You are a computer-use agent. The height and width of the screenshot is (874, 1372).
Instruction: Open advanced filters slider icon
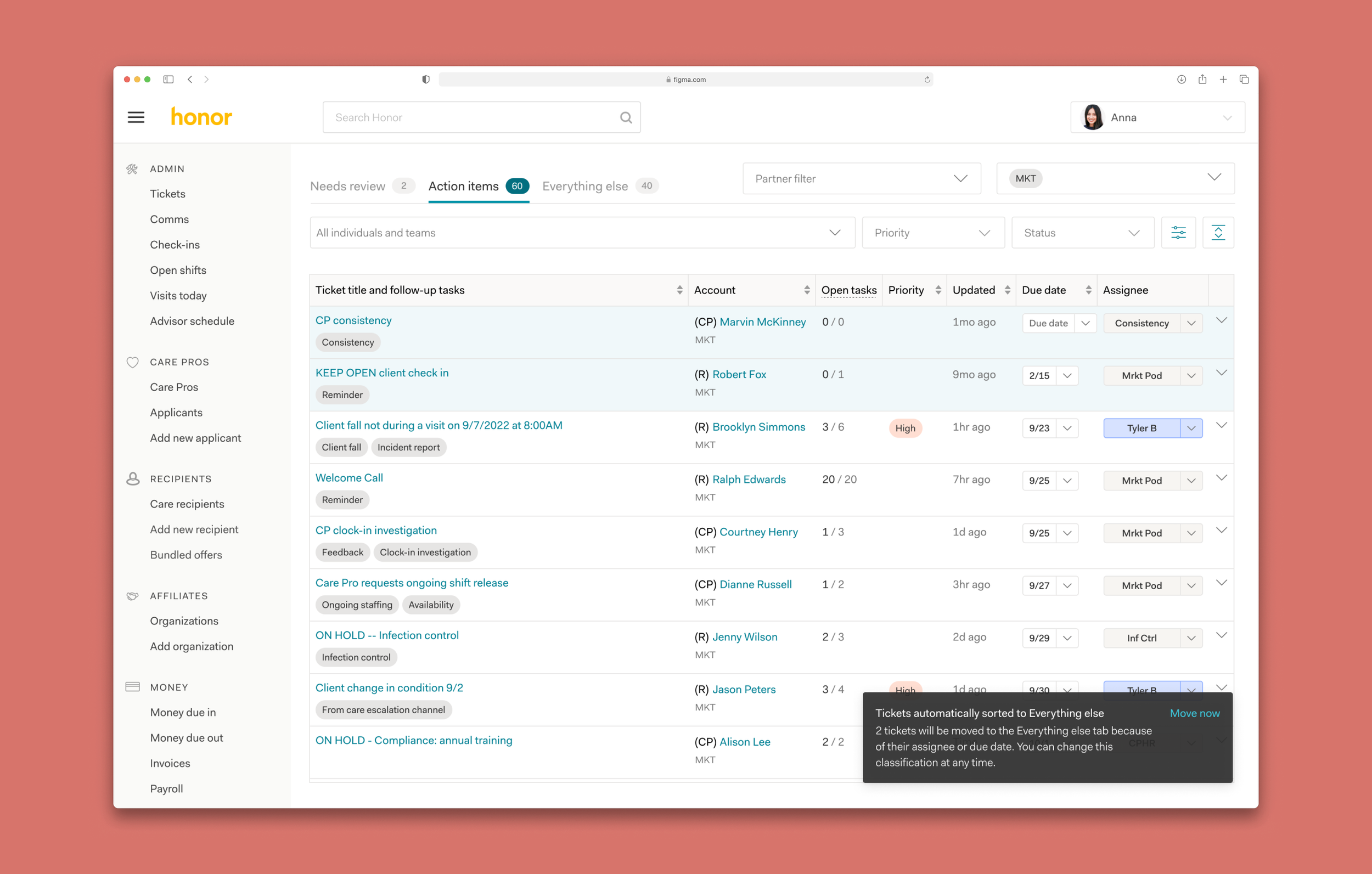(1178, 233)
